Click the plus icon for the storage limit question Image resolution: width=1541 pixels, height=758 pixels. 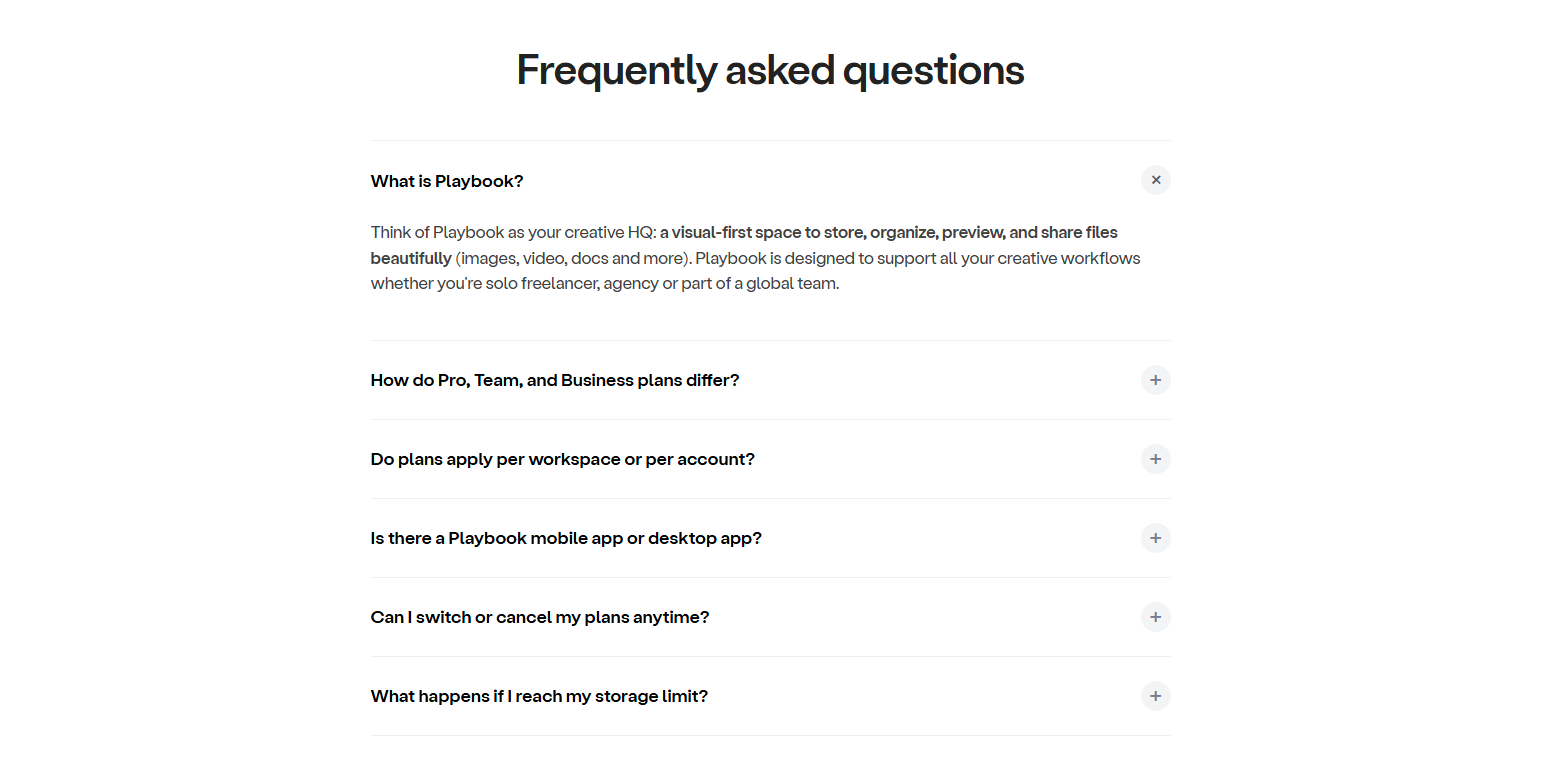[1155, 696]
